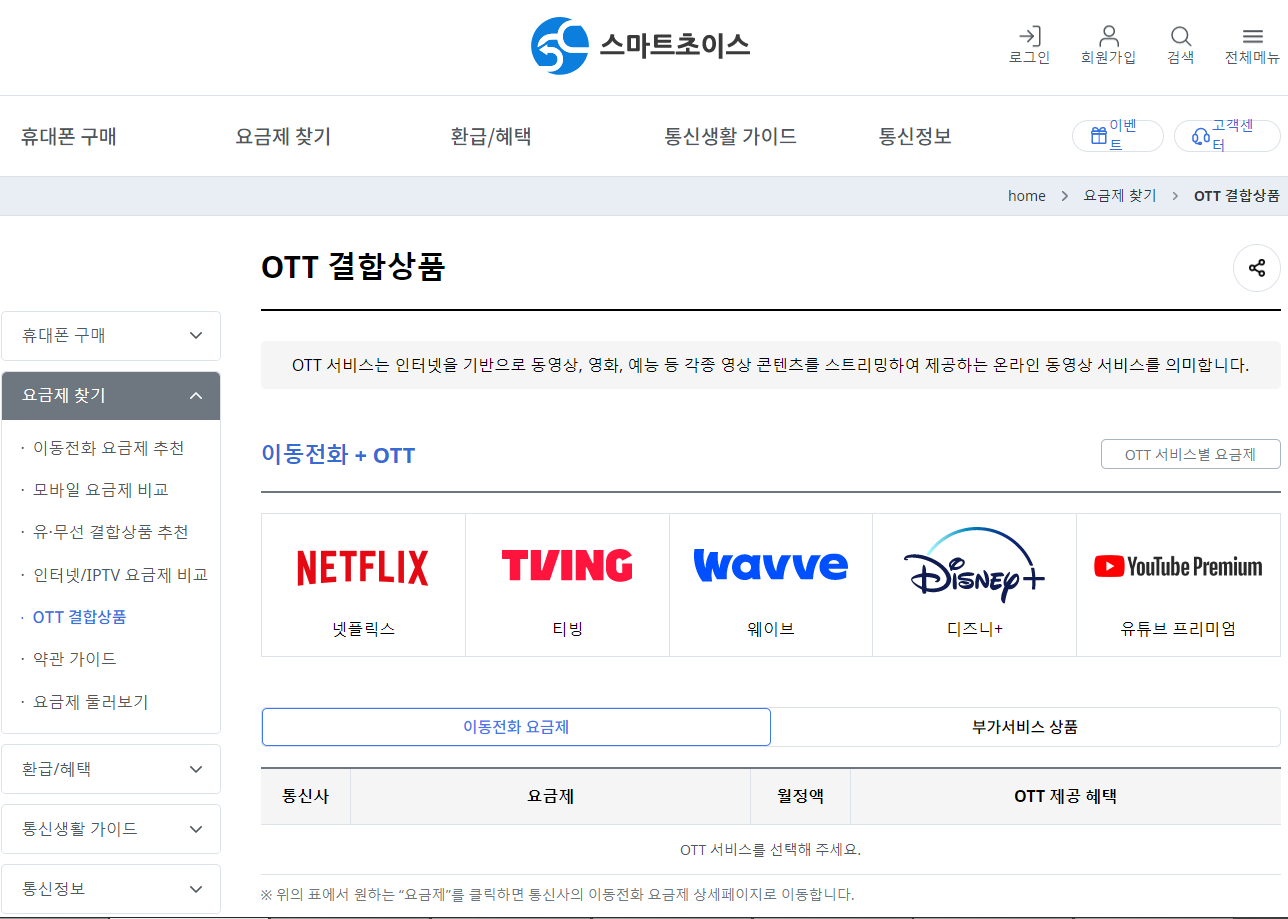Image resolution: width=1288 pixels, height=919 pixels.
Task: Click the headset icon in 고객센터 button
Action: pos(1201,136)
